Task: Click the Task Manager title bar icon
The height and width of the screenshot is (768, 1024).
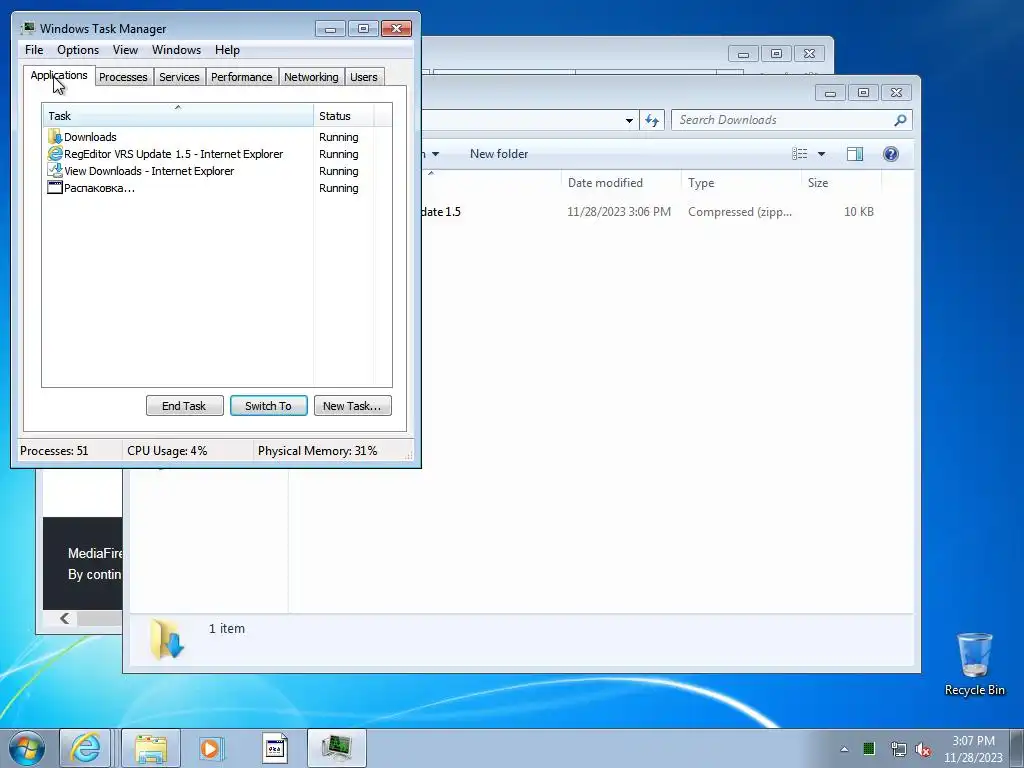Action: click(x=27, y=28)
